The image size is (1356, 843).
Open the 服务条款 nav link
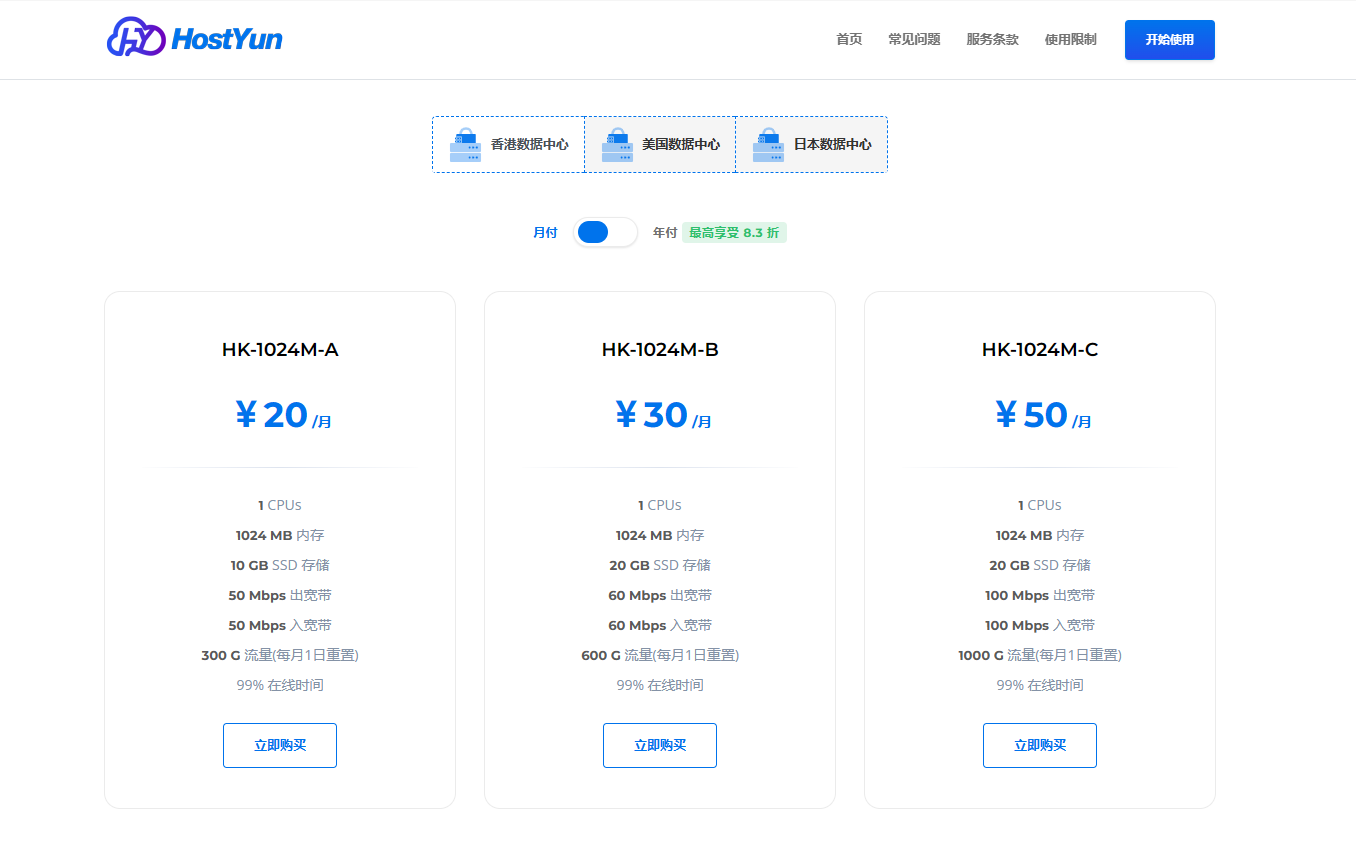point(992,40)
